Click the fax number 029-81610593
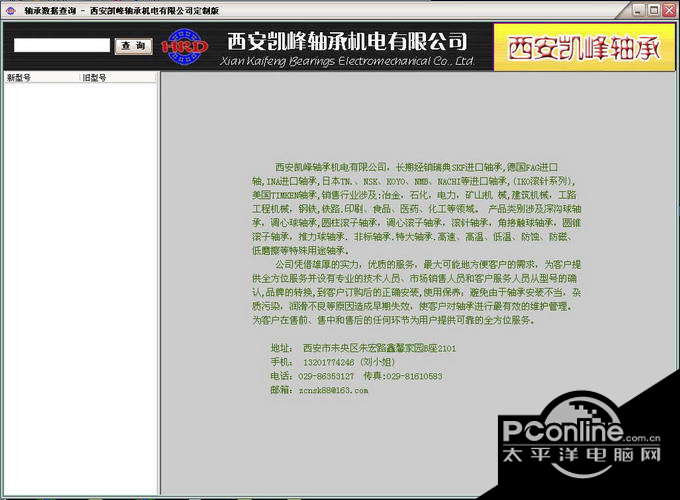680x500 pixels. pos(414,376)
